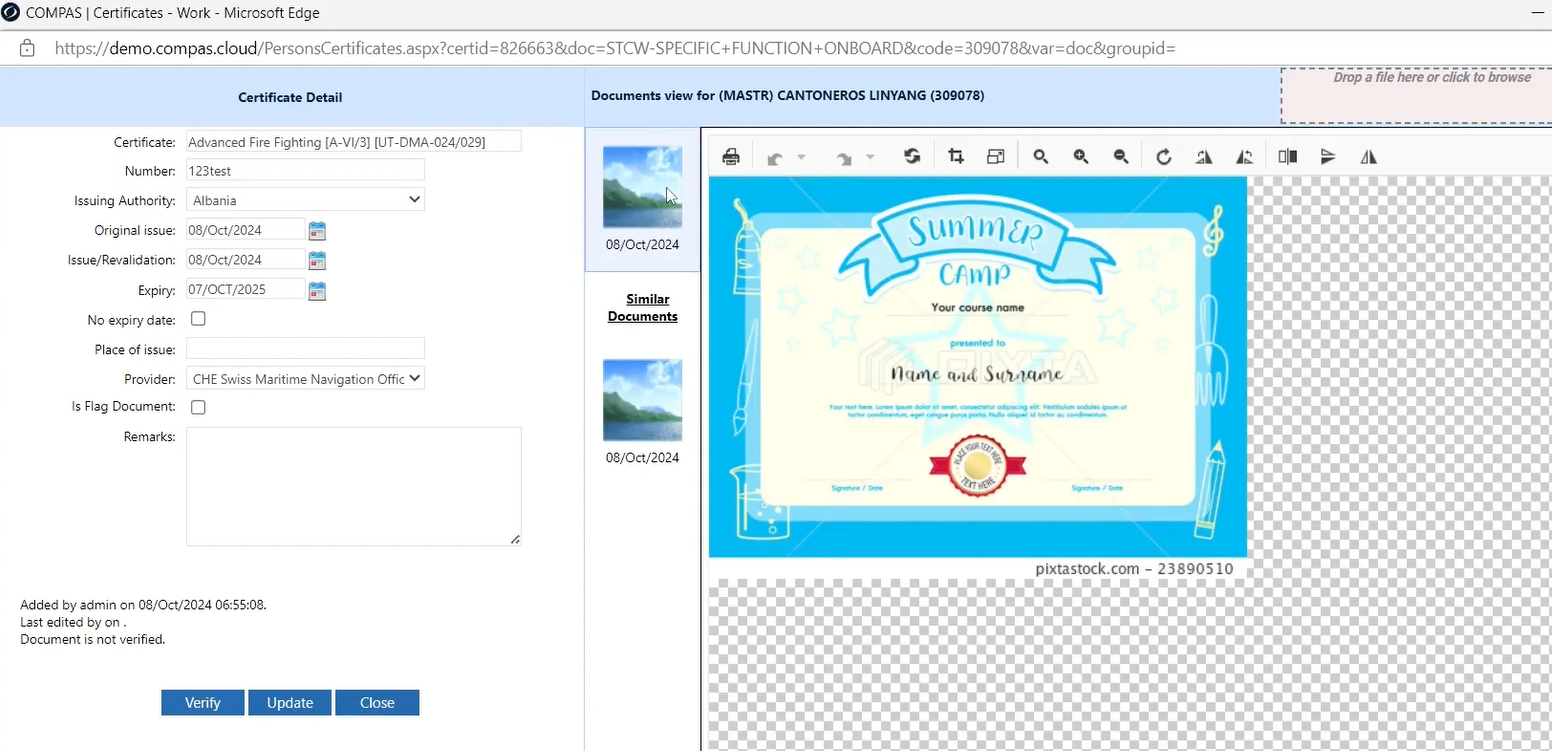
Task: Open calendar for Original issue date
Action: tap(317, 231)
